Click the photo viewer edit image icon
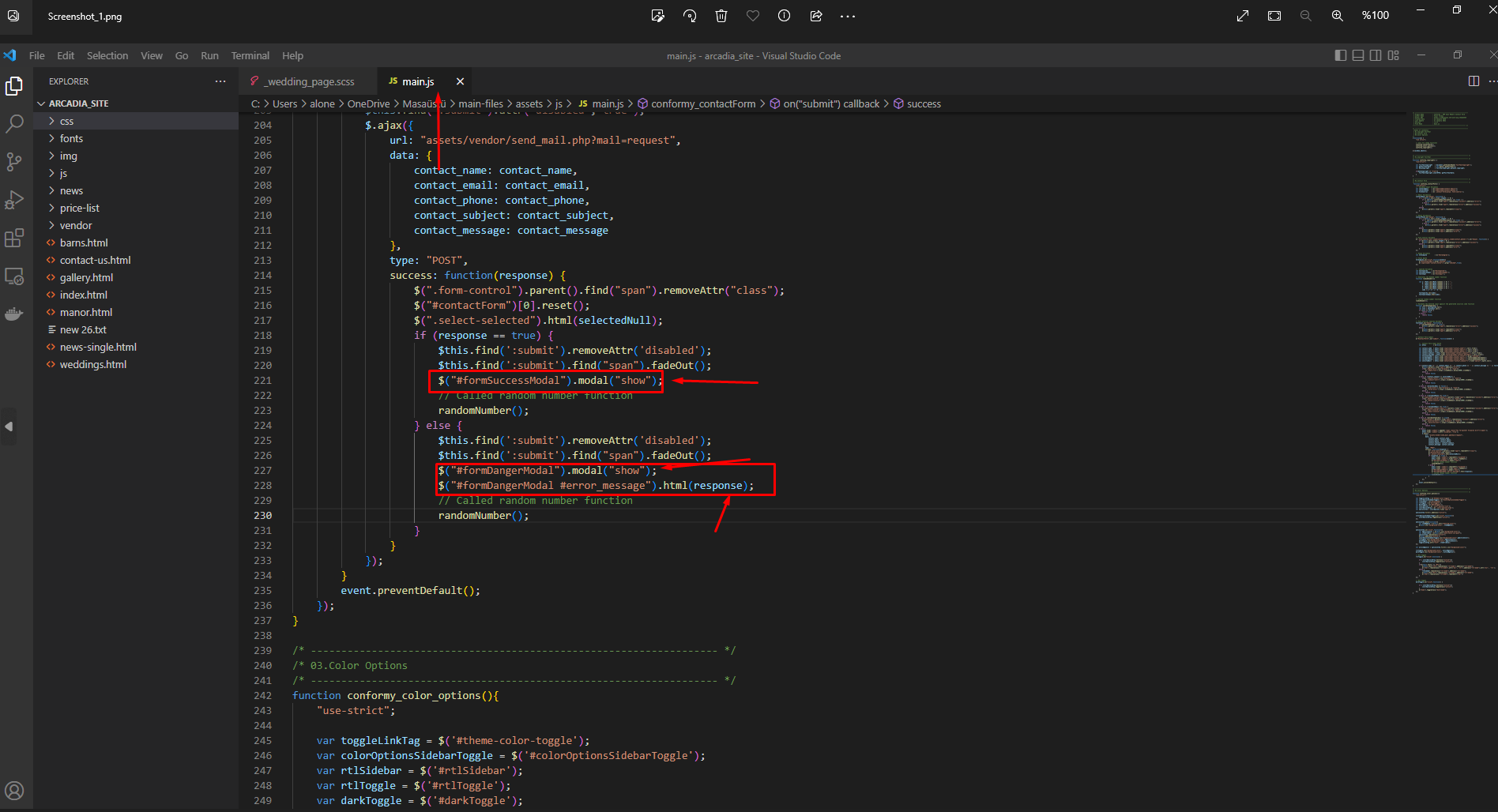 pyautogui.click(x=657, y=16)
